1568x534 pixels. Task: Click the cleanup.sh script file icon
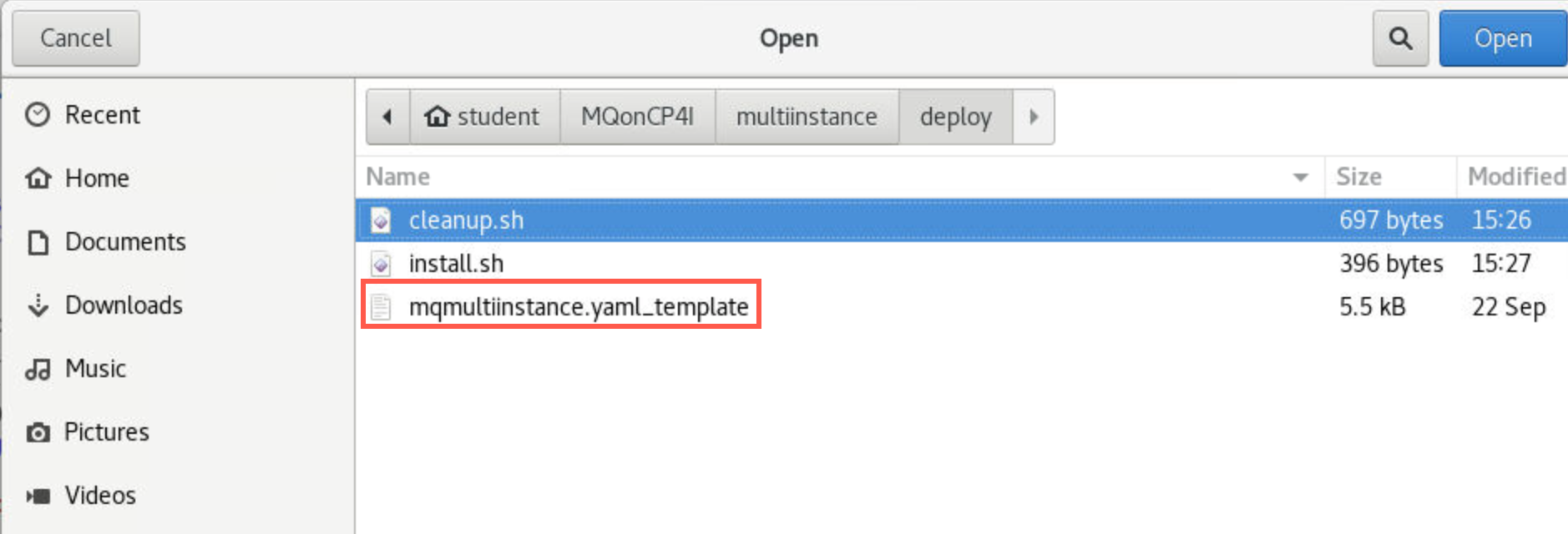tap(381, 220)
